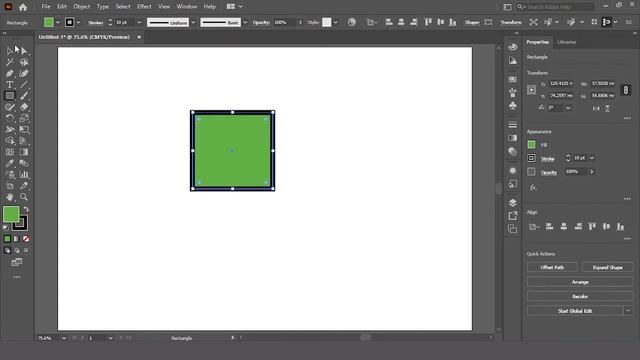Click Start Global Edit button
This screenshot has height=360, width=640.
[x=575, y=311]
